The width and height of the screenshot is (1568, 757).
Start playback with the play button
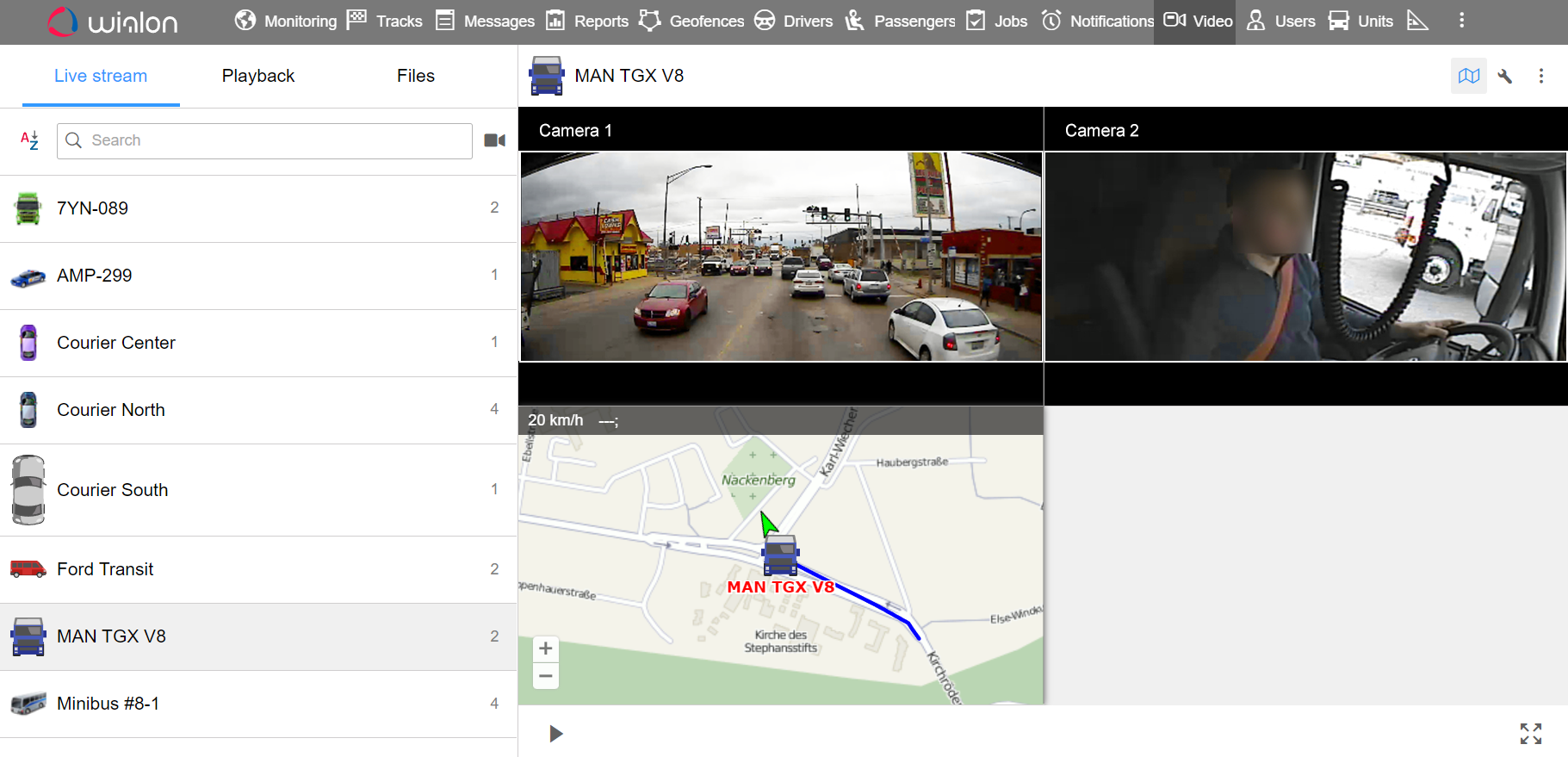pos(556,734)
